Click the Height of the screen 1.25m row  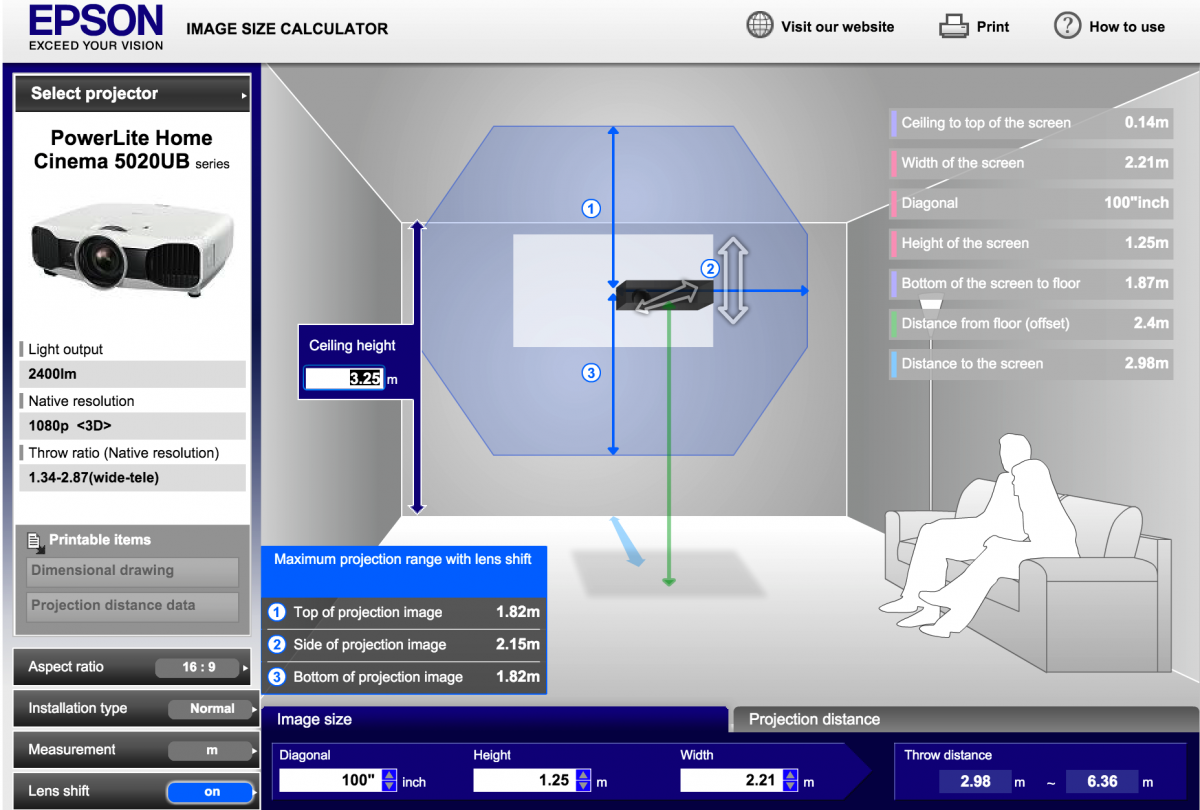pyautogui.click(x=1030, y=243)
